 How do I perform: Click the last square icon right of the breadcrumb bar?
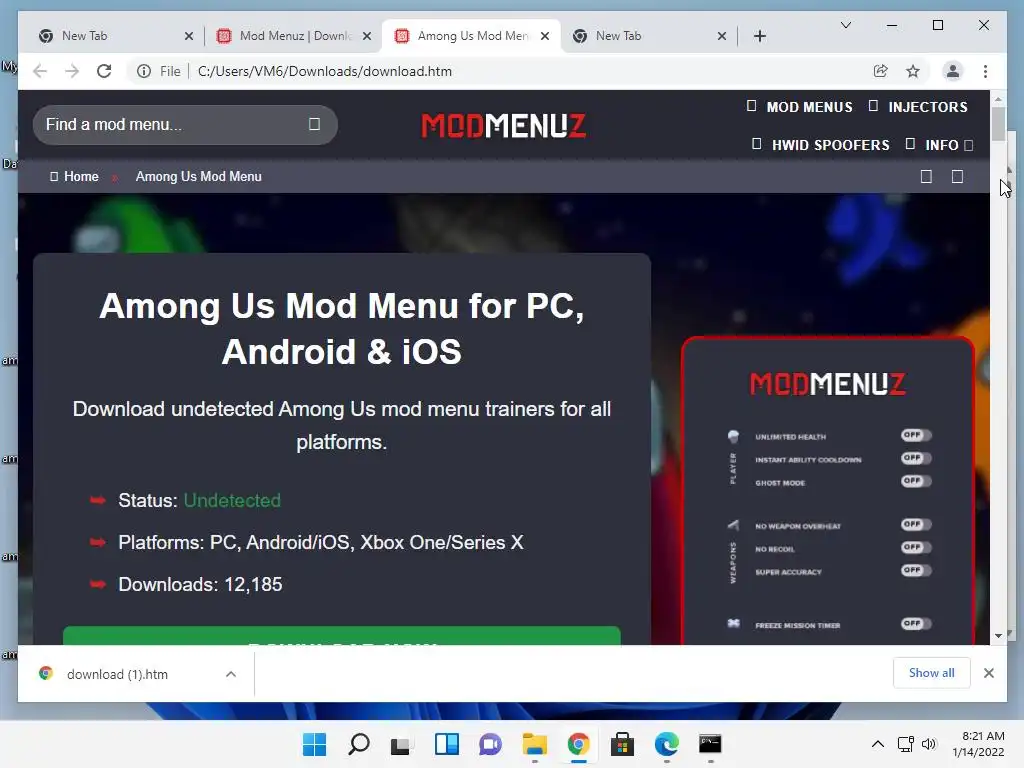[x=957, y=176]
